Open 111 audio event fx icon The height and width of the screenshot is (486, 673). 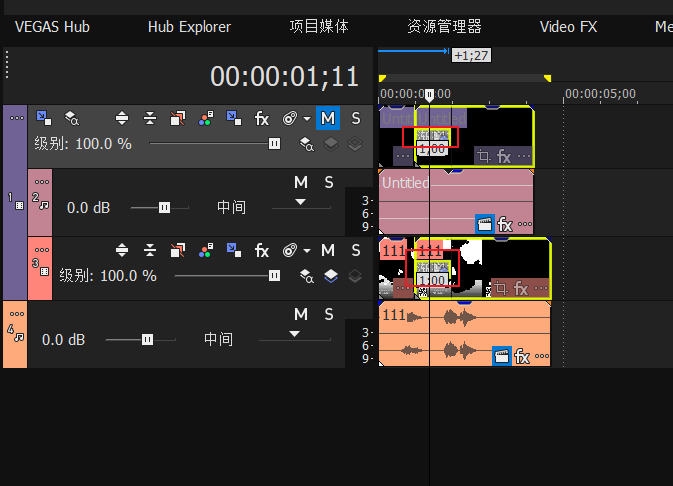(522, 356)
